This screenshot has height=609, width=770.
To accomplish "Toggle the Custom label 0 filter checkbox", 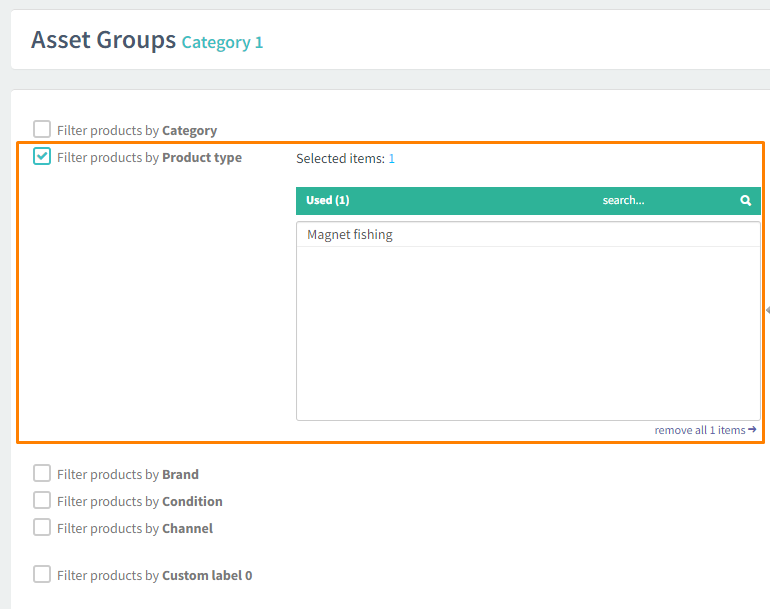I will [x=42, y=574].
